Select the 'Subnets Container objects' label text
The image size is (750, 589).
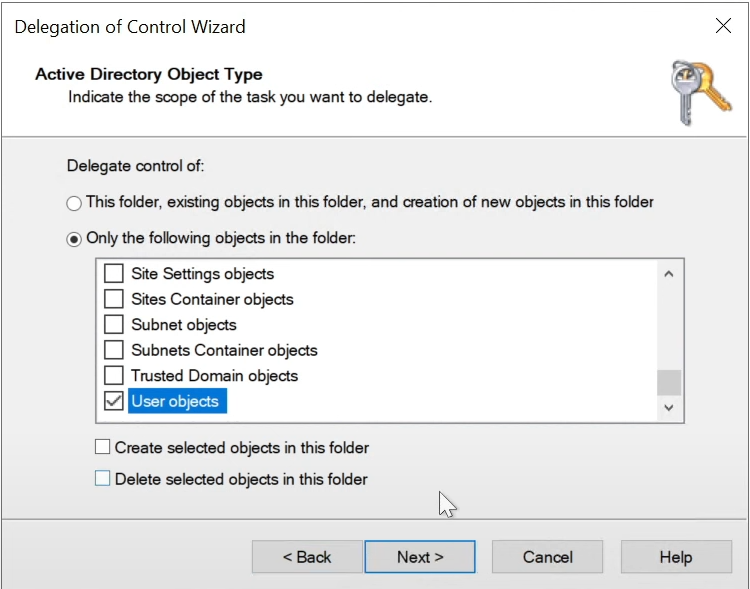coord(224,350)
